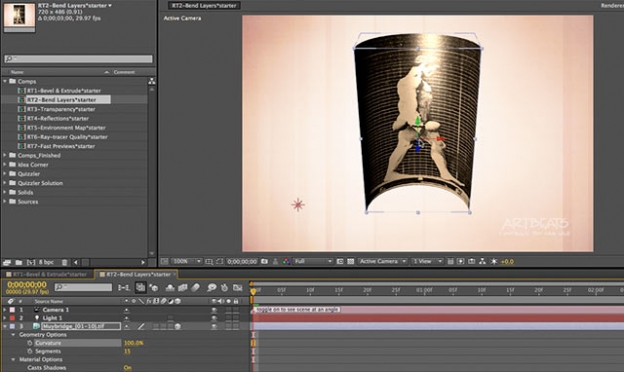
Task: Open grid and guide options in viewer
Action: 209,261
